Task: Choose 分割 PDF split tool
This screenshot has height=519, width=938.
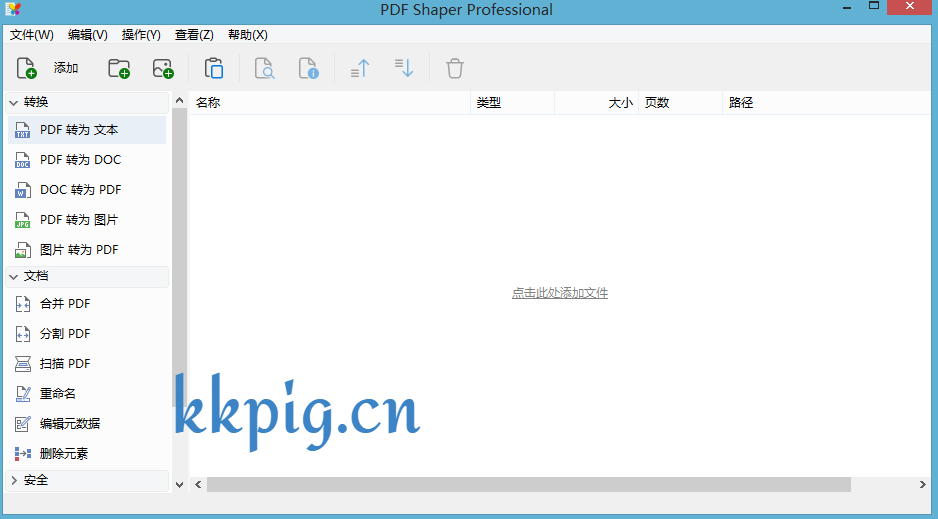Action: (87, 334)
